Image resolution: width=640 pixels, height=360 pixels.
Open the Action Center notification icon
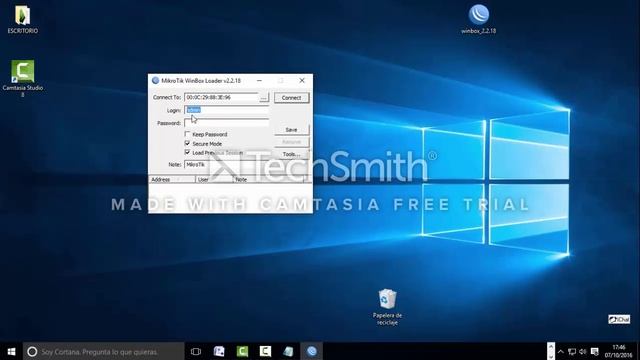pyautogui.click(x=595, y=352)
